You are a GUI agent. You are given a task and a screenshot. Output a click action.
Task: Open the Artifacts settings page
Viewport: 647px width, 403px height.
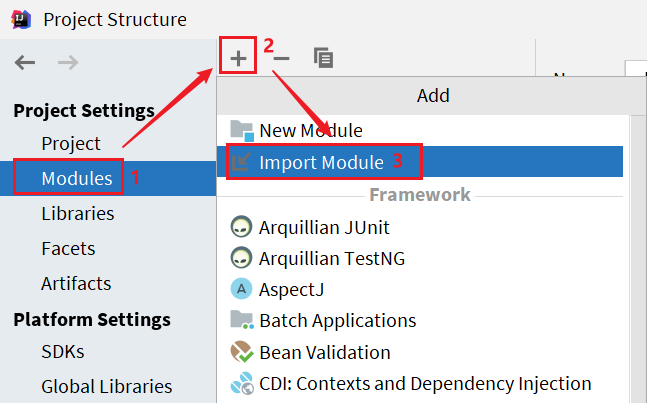(76, 283)
